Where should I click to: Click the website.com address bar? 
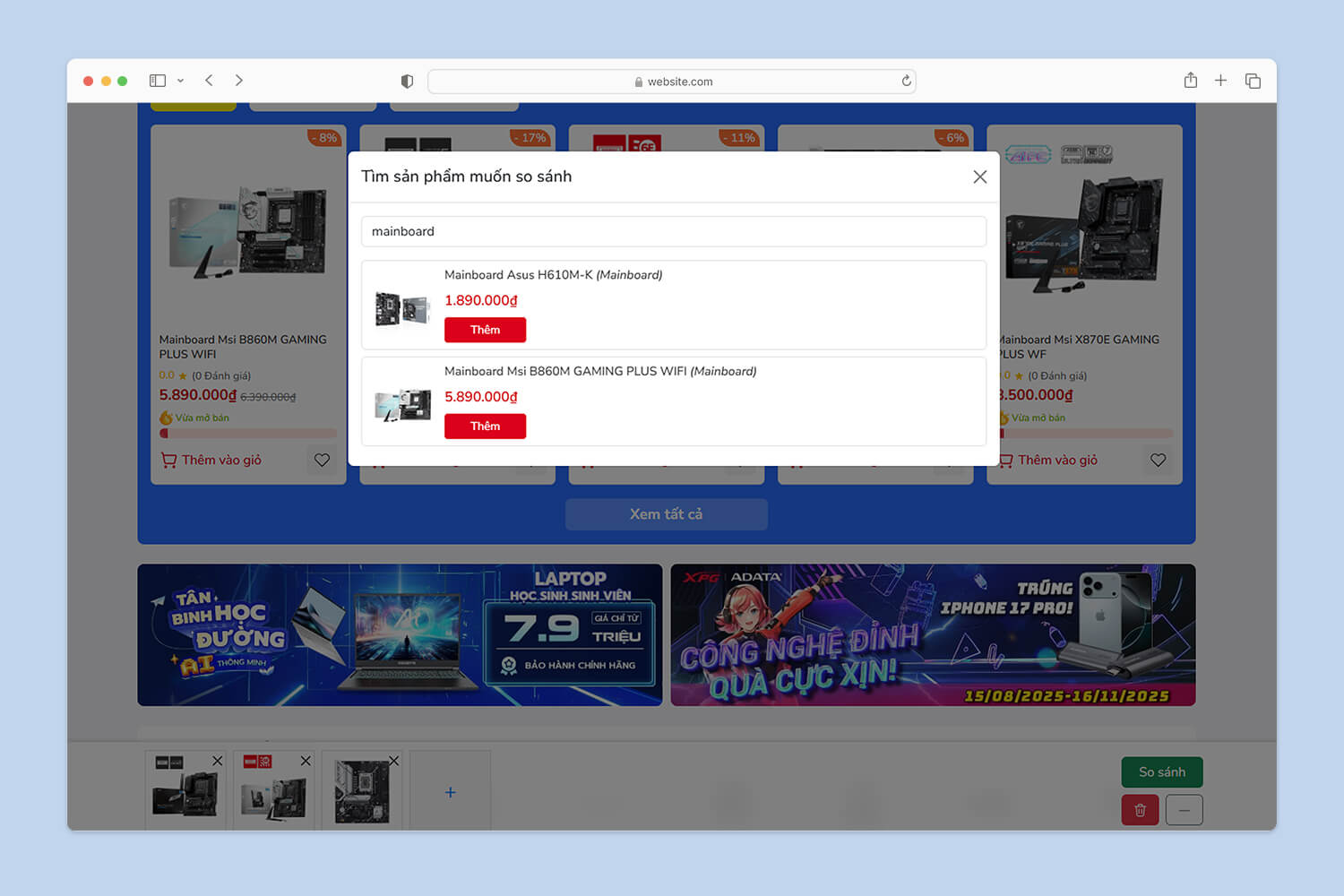[x=672, y=82]
